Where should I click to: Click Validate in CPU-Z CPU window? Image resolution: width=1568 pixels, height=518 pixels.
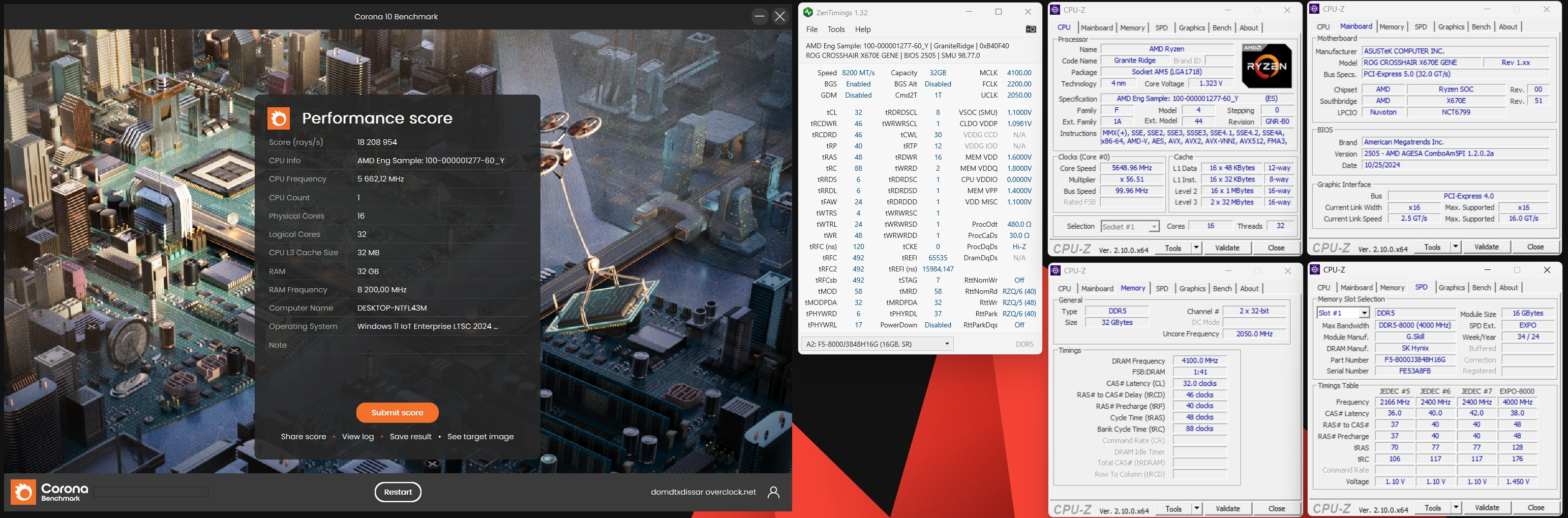point(1227,248)
